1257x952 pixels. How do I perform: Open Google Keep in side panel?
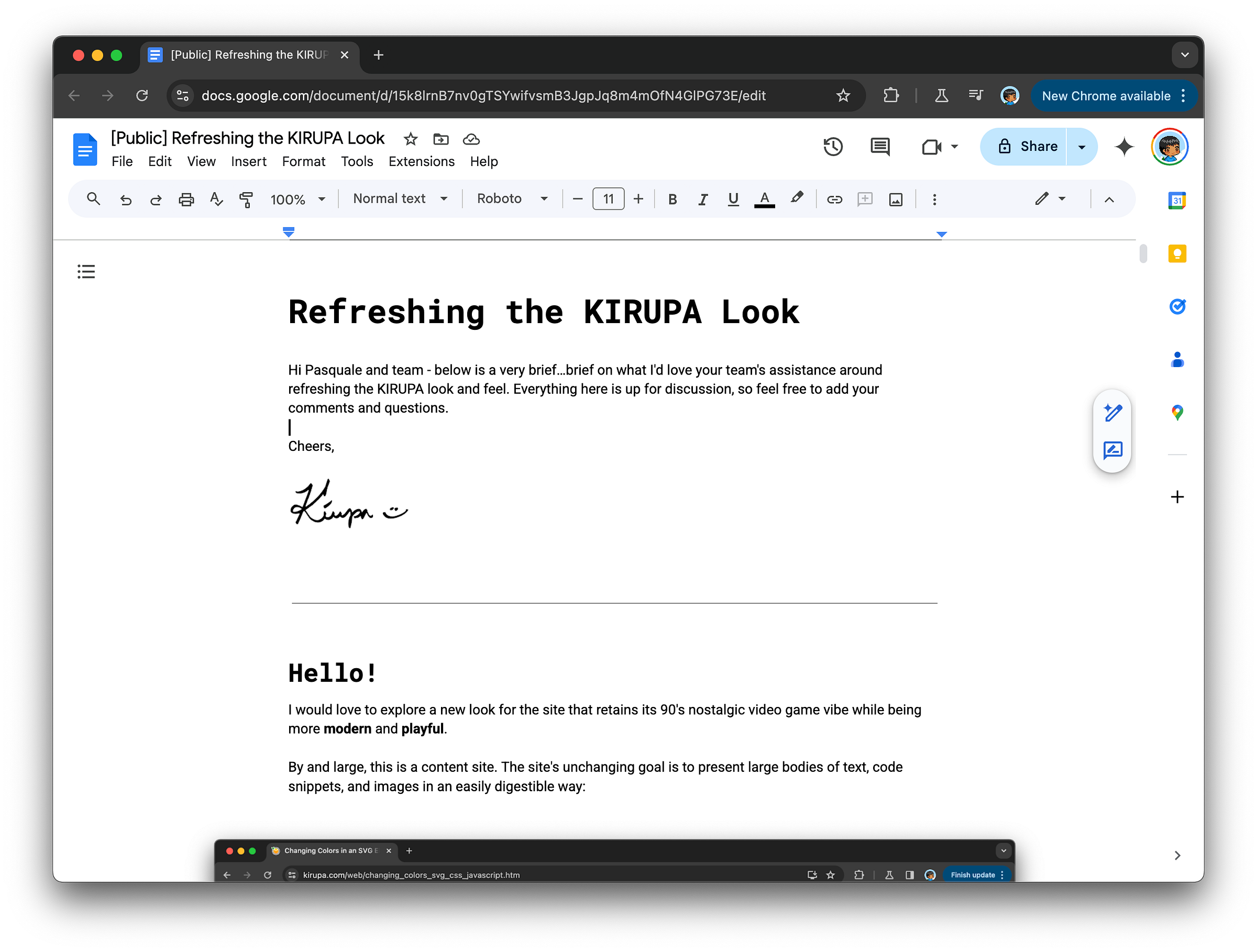[x=1177, y=253]
